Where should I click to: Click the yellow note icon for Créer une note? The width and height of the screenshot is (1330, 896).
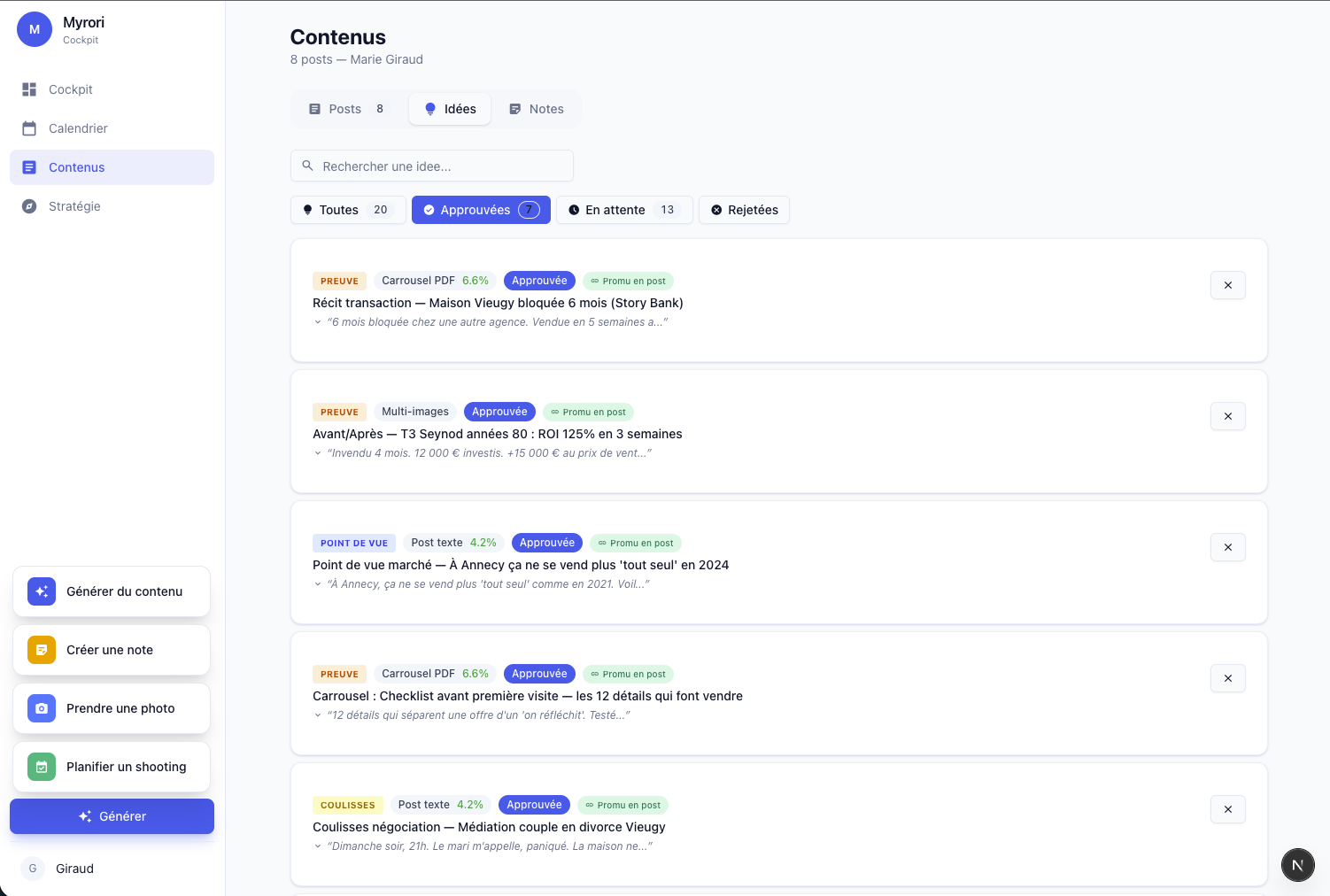tap(42, 650)
